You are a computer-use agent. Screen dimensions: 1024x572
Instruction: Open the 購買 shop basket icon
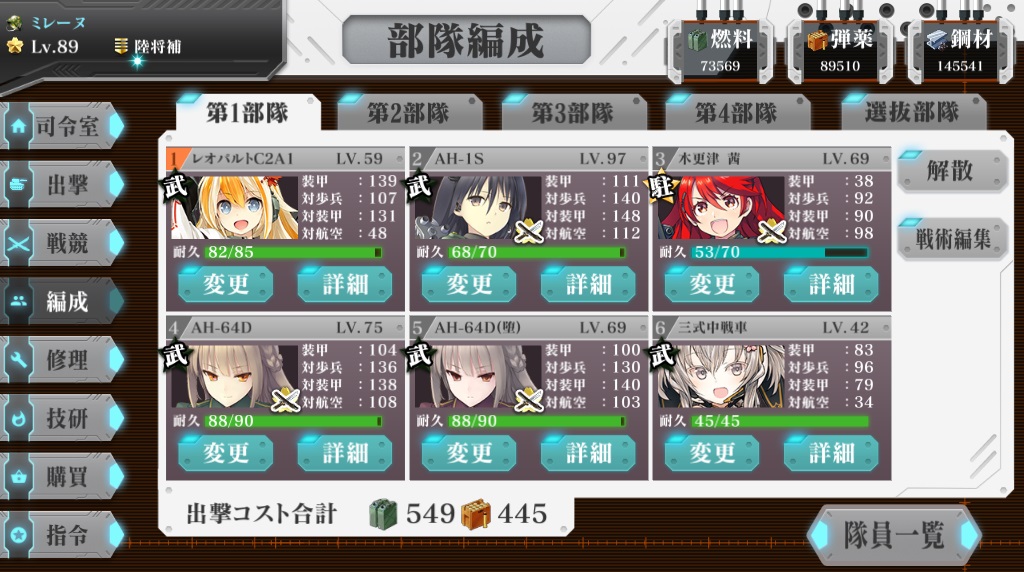pyautogui.click(x=18, y=477)
